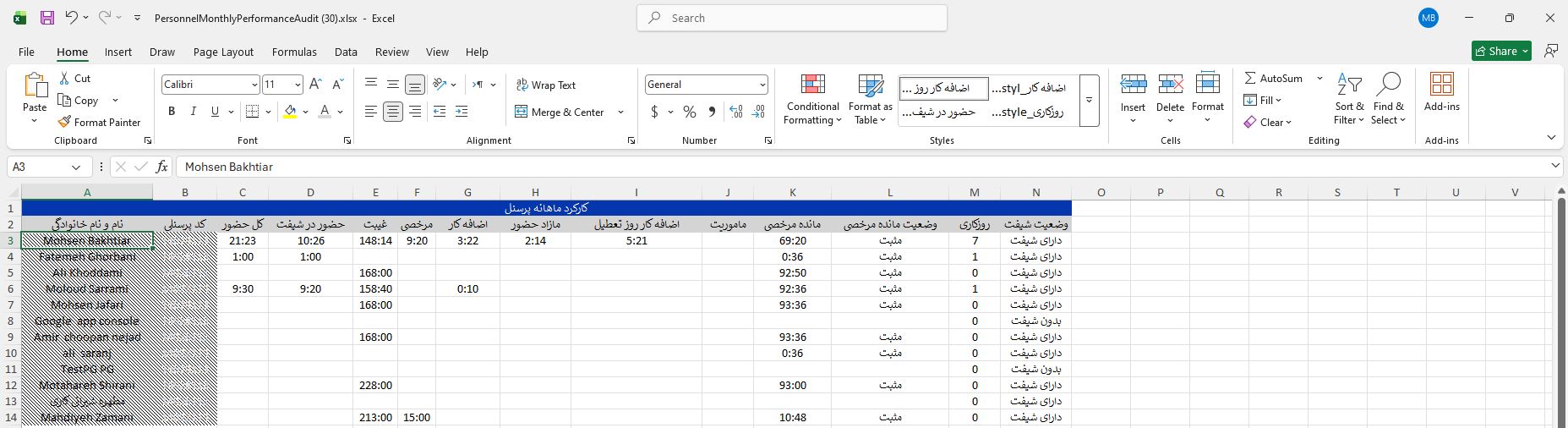The width and height of the screenshot is (1568, 428).
Task: Collapse the ribbon with the chevron
Action: [x=1551, y=137]
